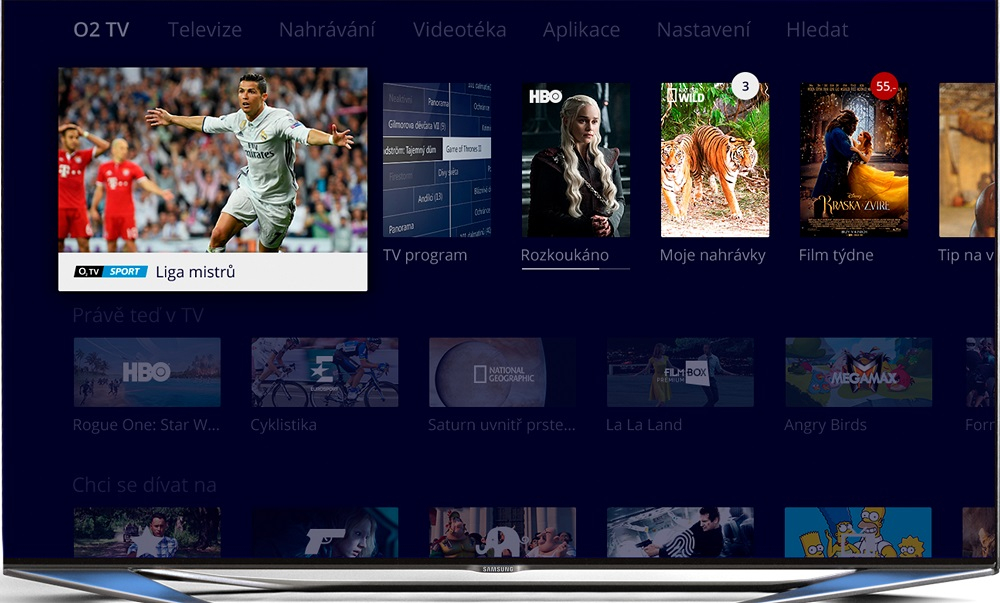Open the TV program guide tile
The image size is (1000, 603).
point(437,160)
